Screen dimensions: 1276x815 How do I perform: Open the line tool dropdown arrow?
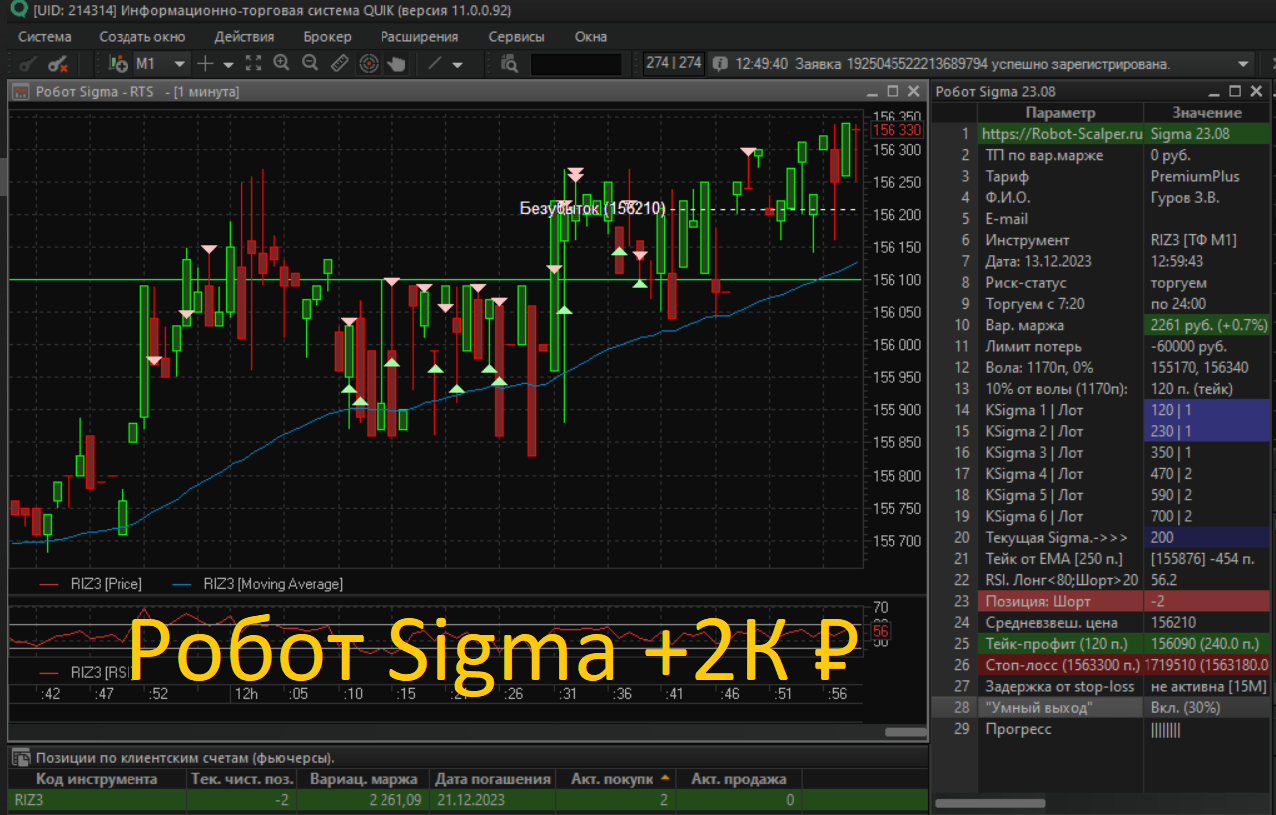click(458, 64)
